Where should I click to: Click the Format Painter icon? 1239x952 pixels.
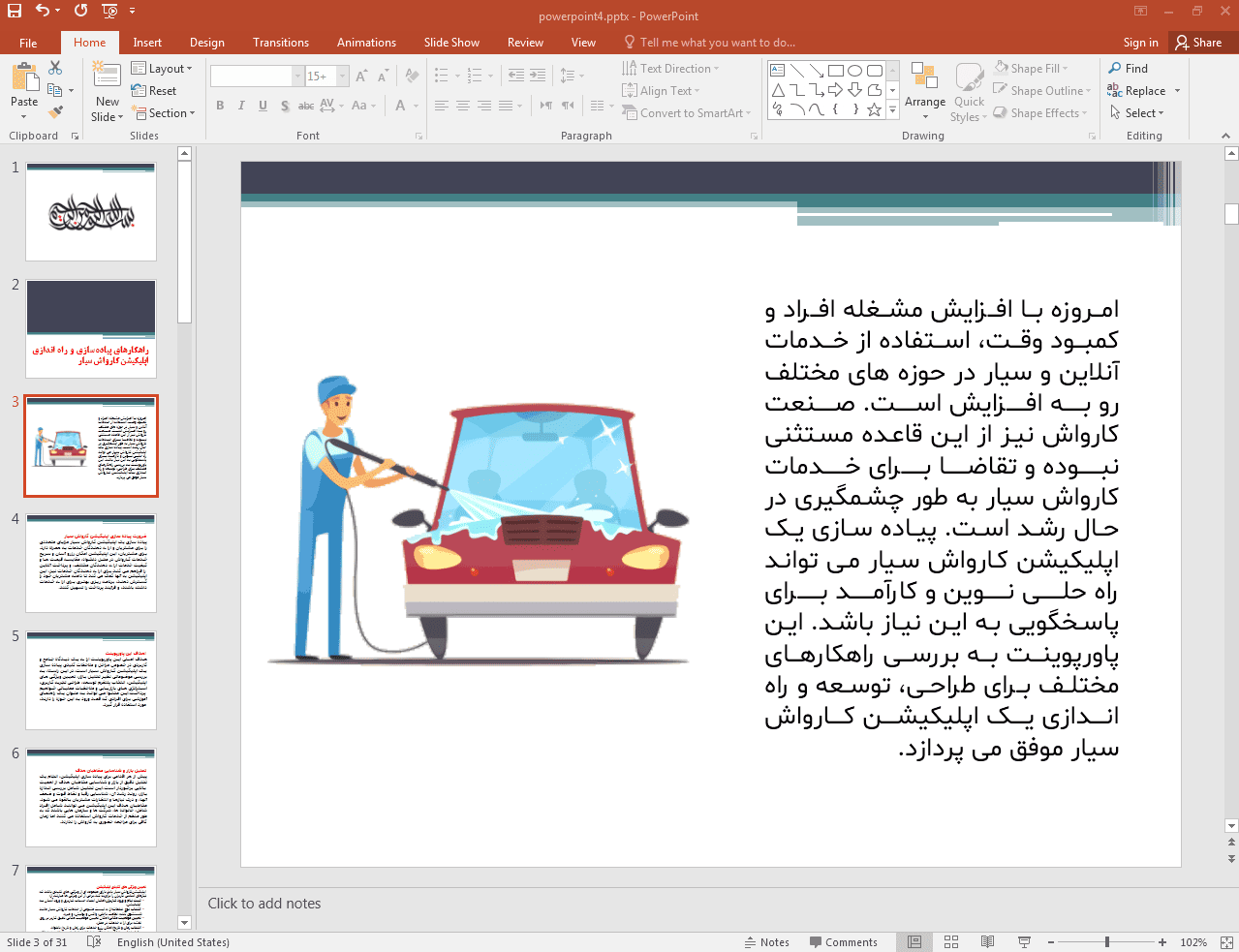55,112
